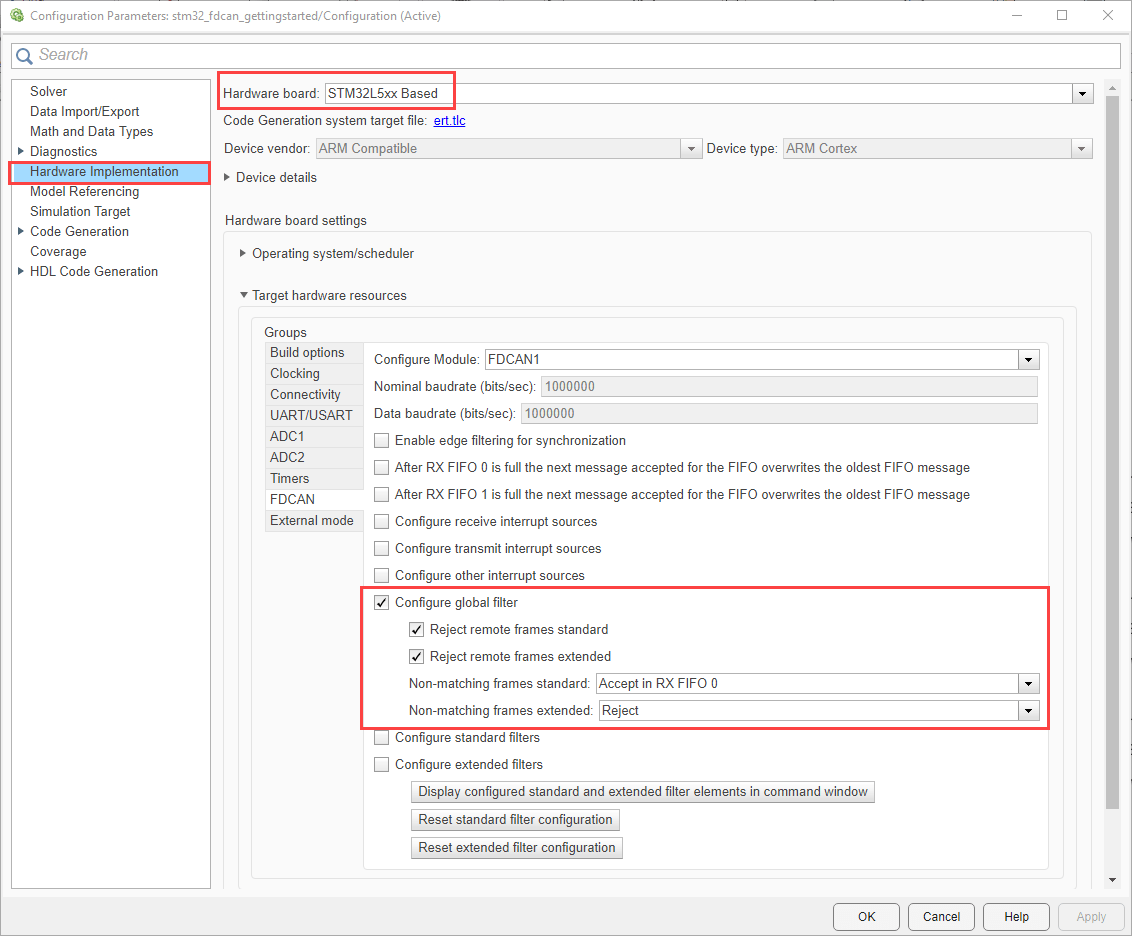Click scrollbar up arrow at top right

click(1112, 88)
